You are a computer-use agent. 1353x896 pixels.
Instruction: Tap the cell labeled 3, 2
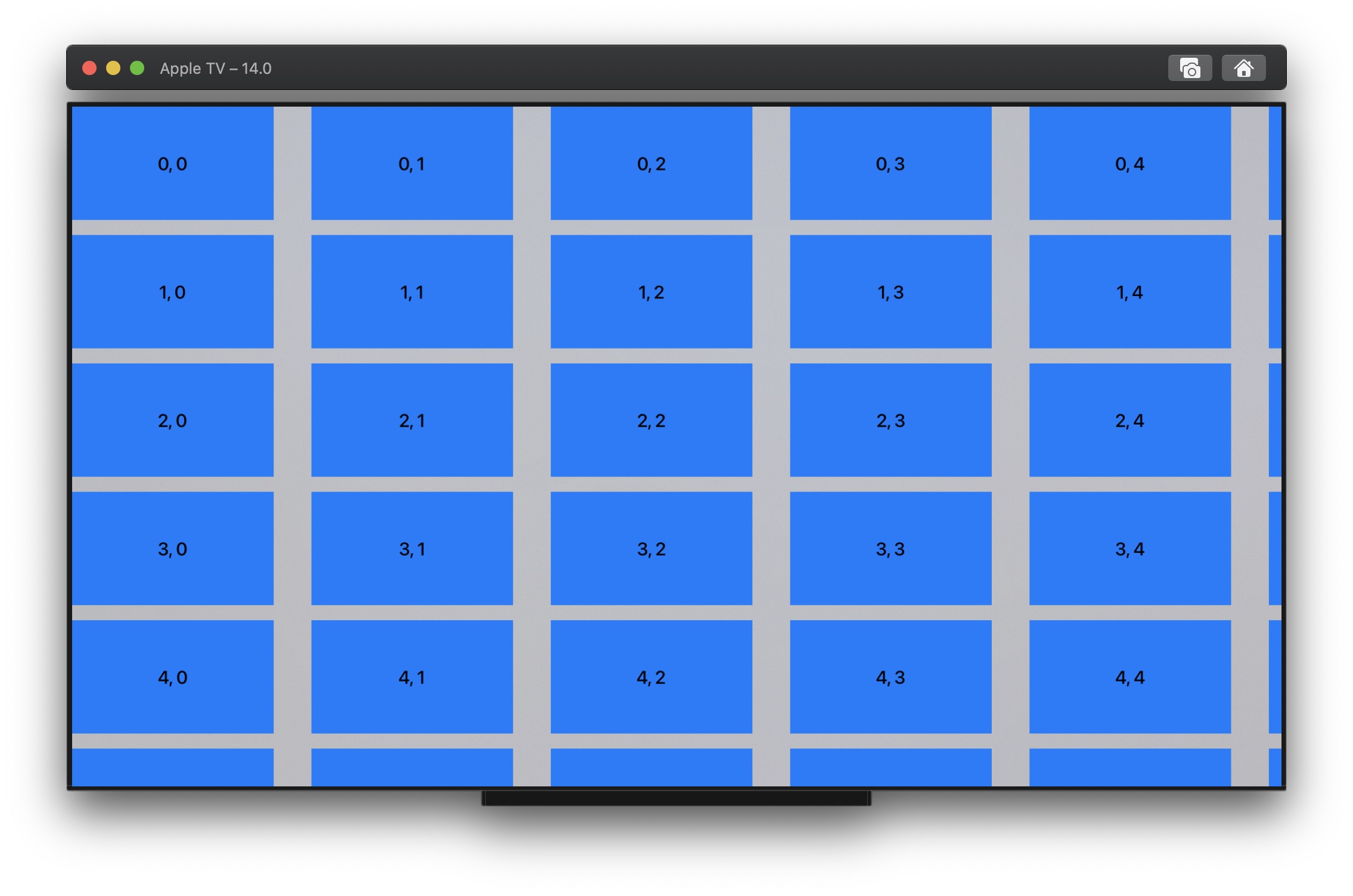[651, 549]
